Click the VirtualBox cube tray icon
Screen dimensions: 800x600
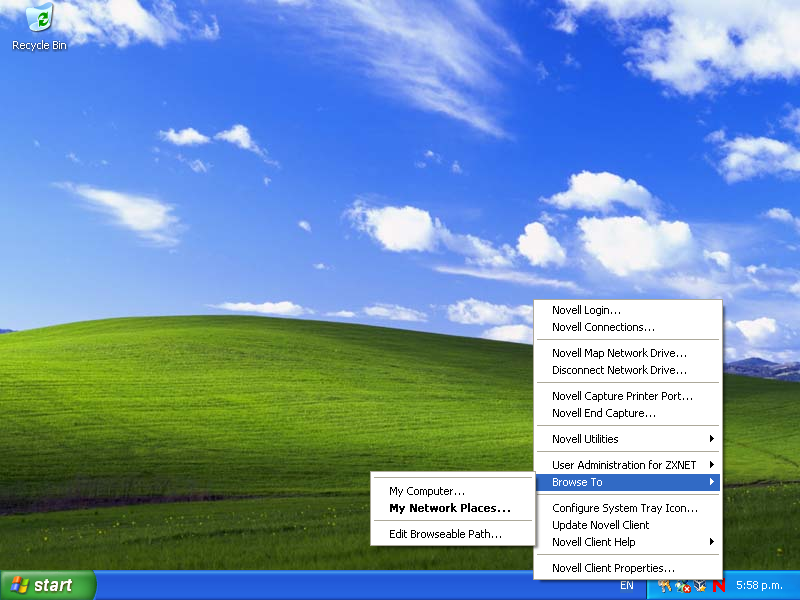coord(701,586)
